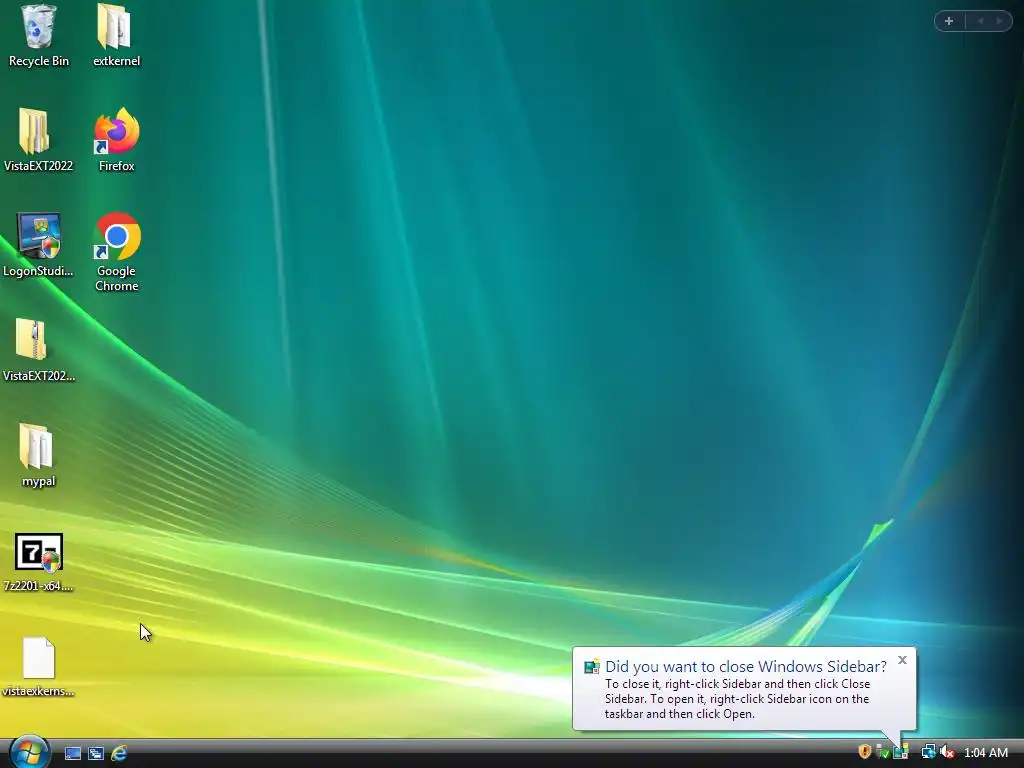Click the green checkmark tray icon
This screenshot has width=1024, height=768.
pos(882,752)
